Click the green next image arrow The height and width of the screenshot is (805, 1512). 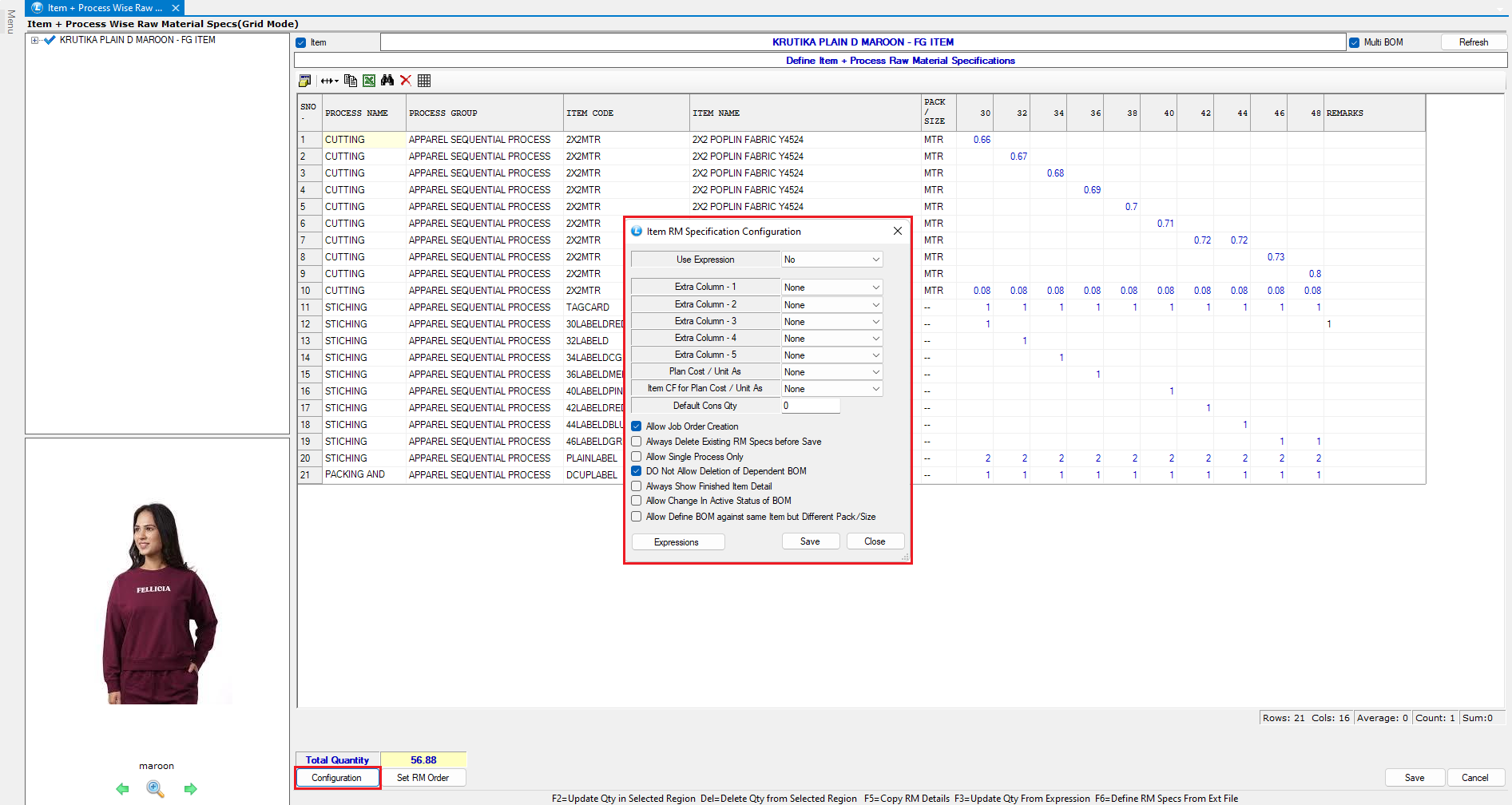(x=190, y=789)
